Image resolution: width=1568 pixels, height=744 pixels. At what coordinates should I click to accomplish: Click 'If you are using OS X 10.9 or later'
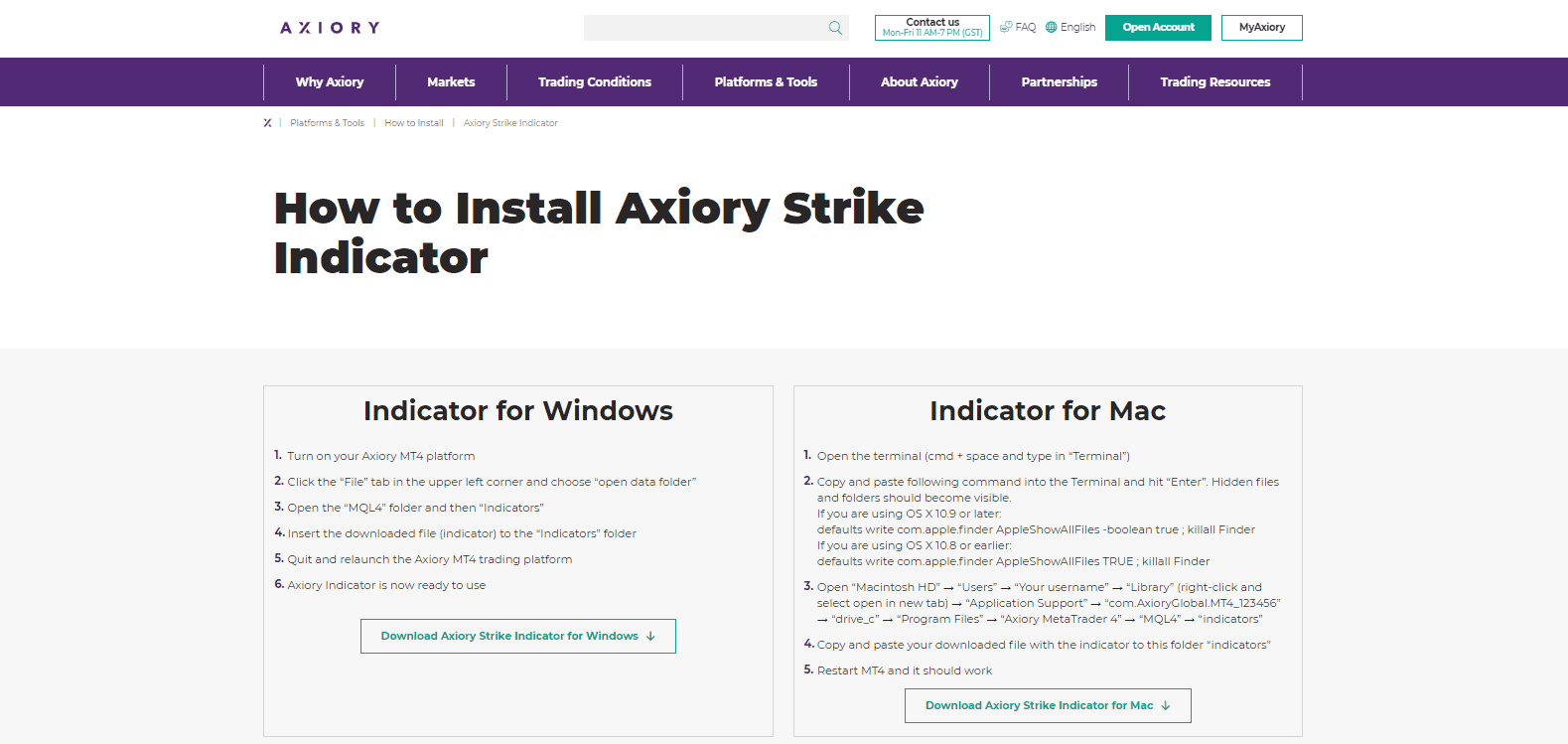coord(910,515)
